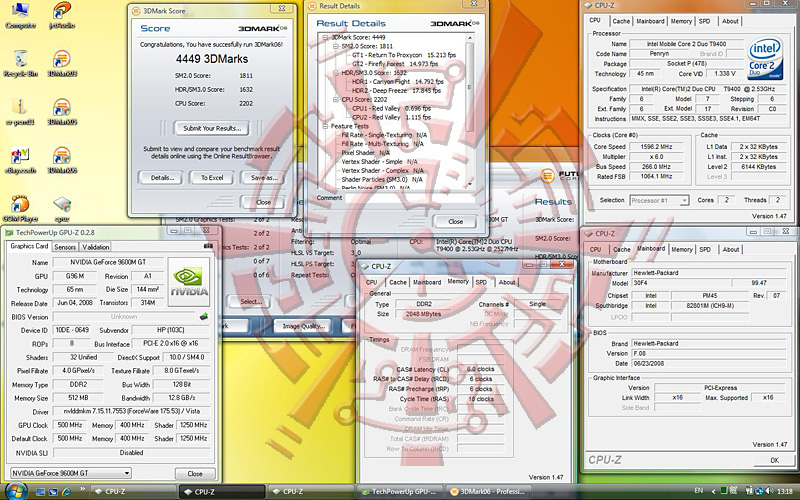Select the HDR1 - Canyon Flight row

tap(397, 82)
